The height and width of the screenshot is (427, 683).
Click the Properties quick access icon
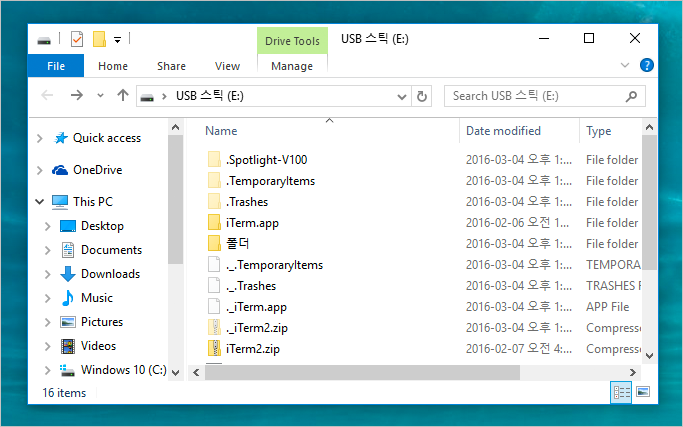tap(77, 39)
